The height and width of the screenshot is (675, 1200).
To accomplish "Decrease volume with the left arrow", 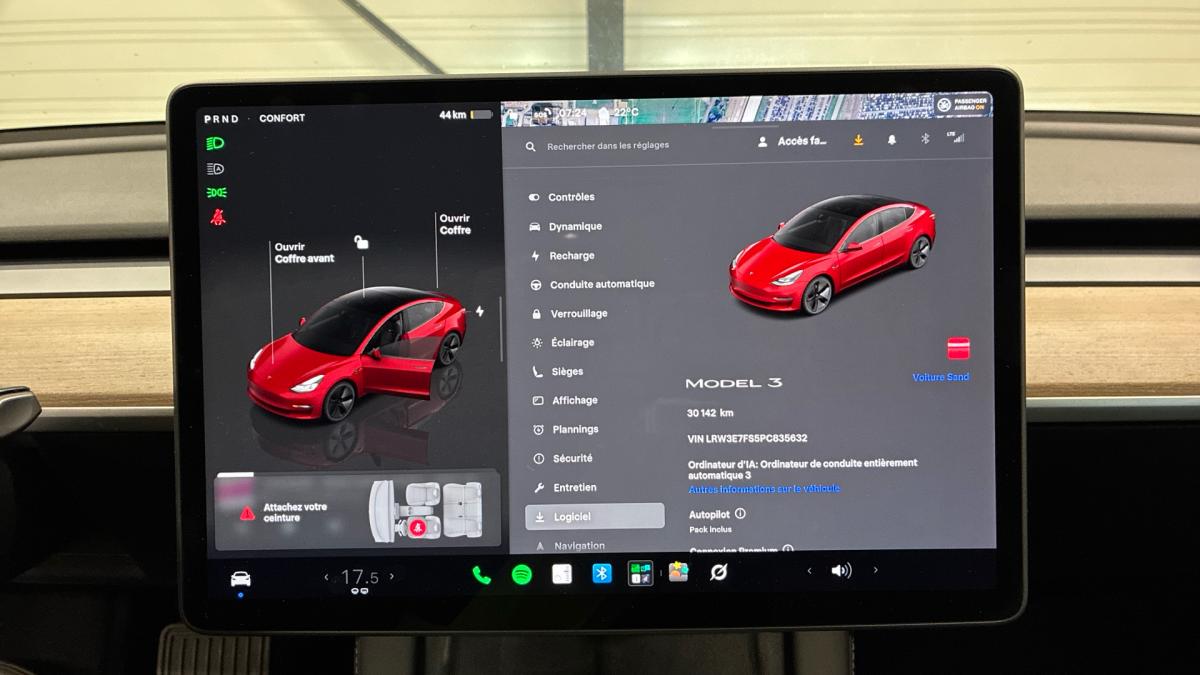I will click(x=809, y=571).
